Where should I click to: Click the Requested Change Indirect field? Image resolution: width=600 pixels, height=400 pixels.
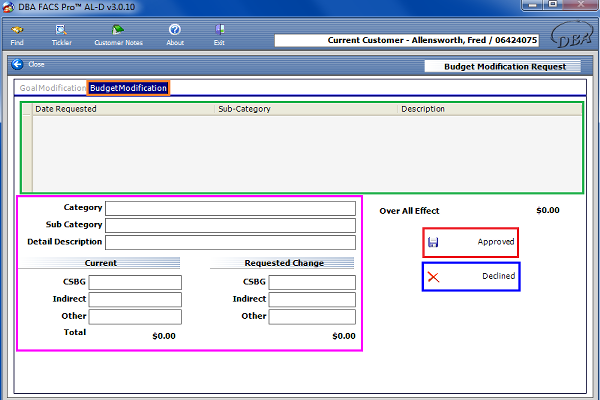point(312,300)
